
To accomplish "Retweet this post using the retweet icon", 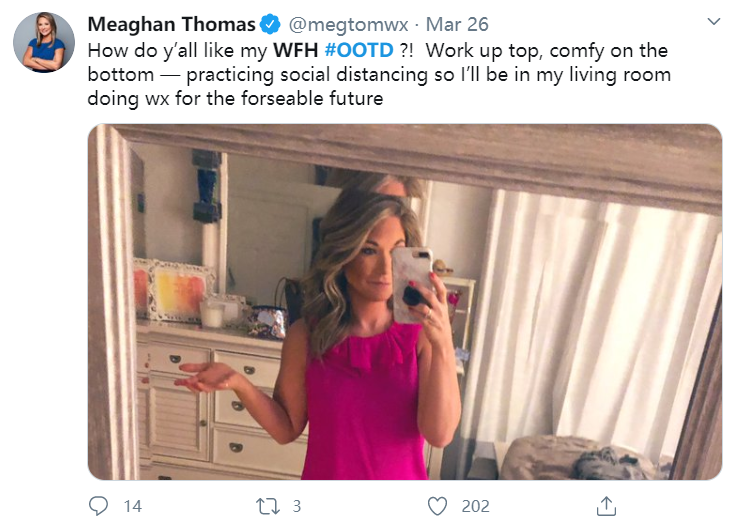I will click(267, 506).
